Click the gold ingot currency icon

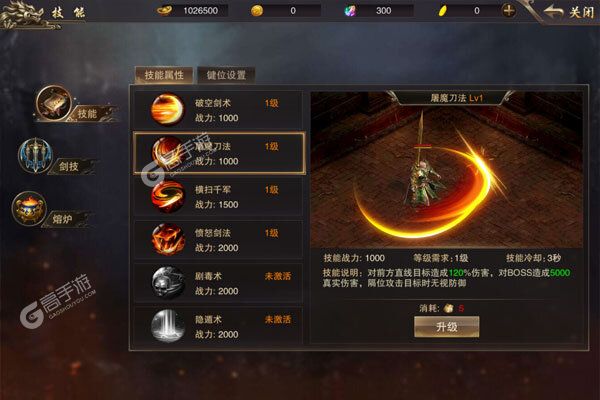(x=165, y=10)
